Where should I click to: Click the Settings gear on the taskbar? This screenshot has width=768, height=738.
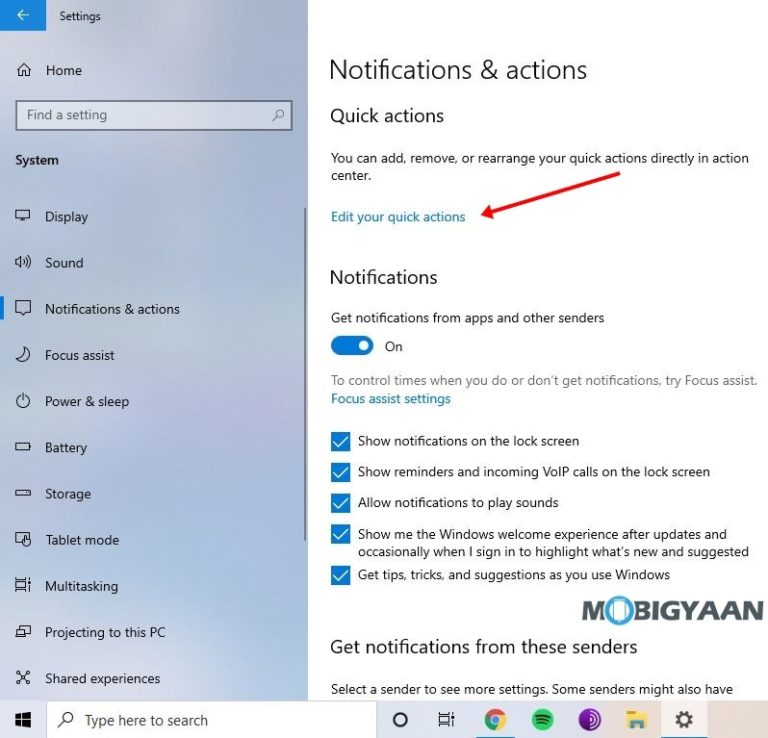point(684,720)
